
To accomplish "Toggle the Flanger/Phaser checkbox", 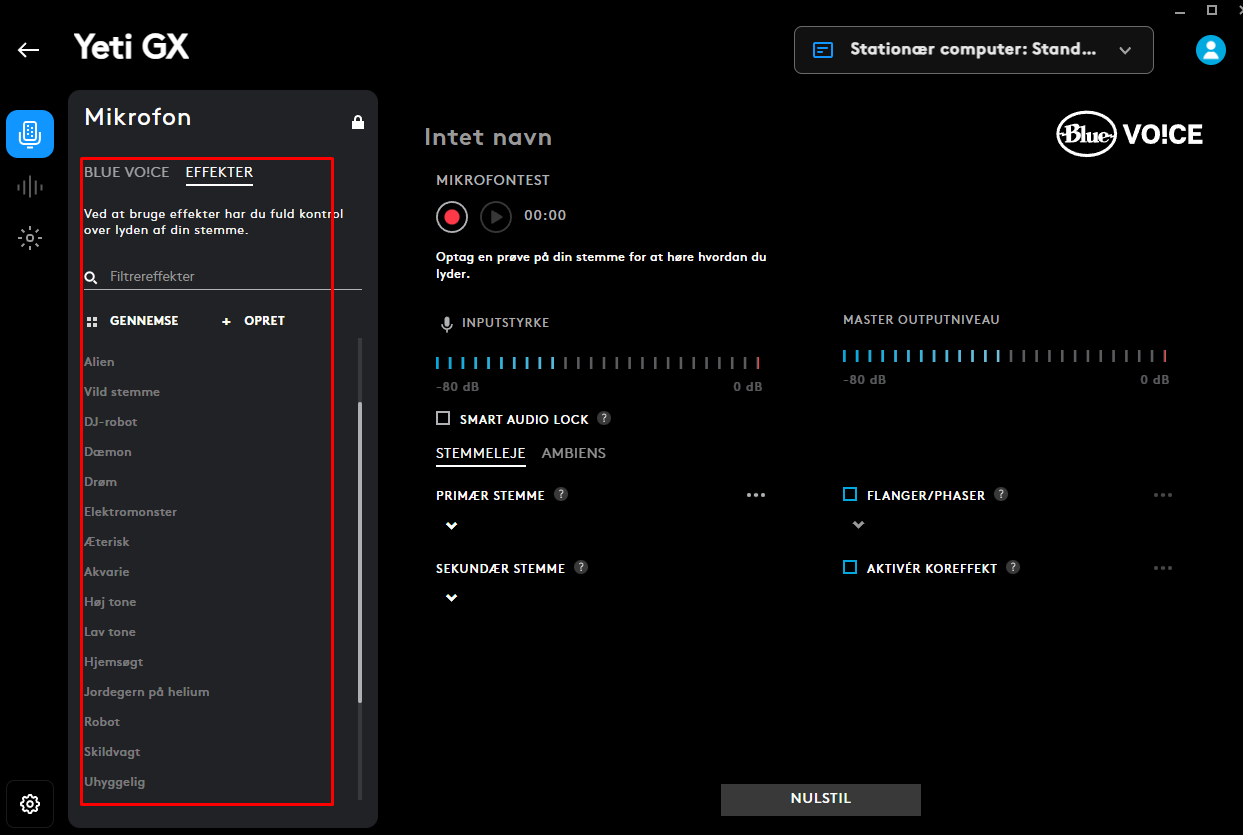I will point(850,494).
